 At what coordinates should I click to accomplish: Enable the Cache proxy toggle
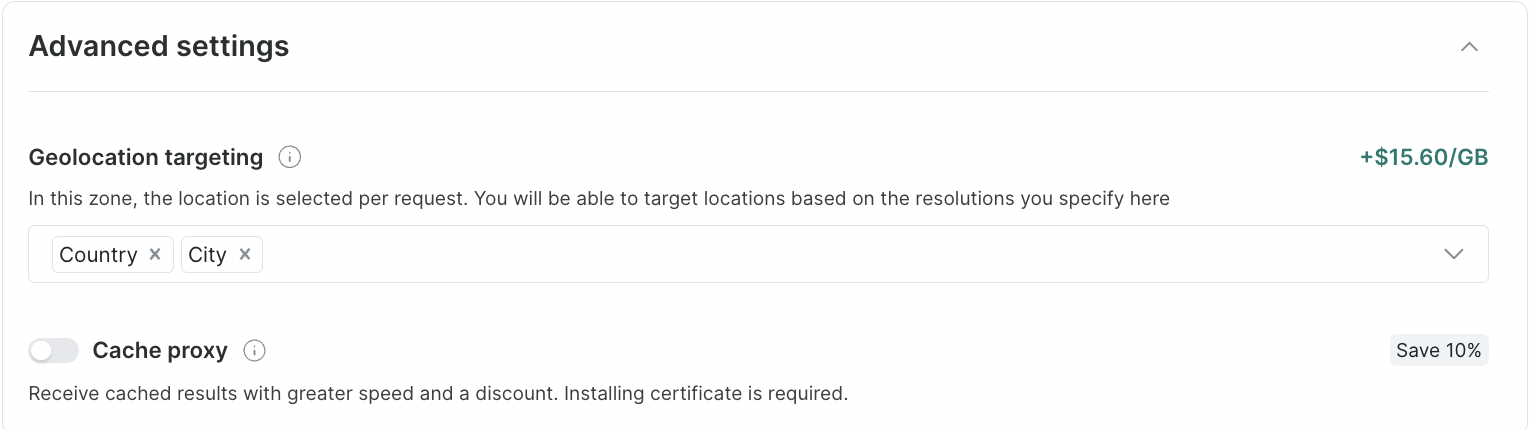pyautogui.click(x=54, y=350)
